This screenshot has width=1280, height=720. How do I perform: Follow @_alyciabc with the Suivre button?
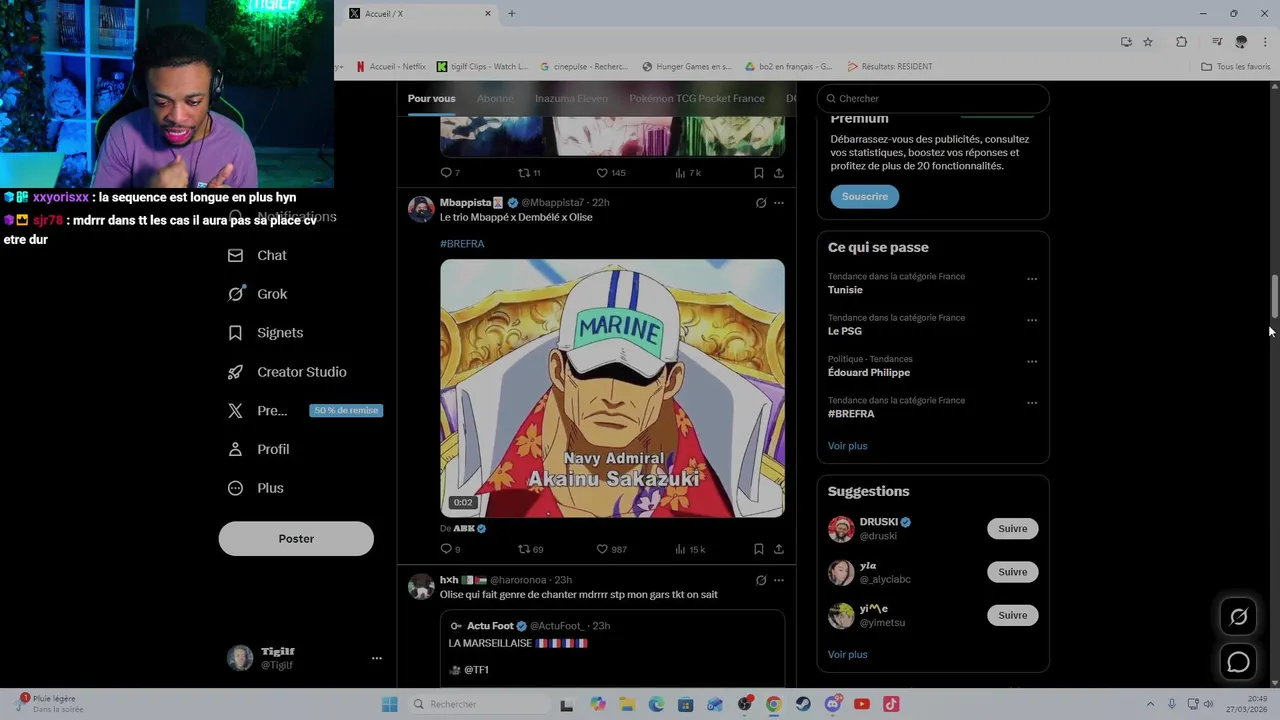point(1013,572)
